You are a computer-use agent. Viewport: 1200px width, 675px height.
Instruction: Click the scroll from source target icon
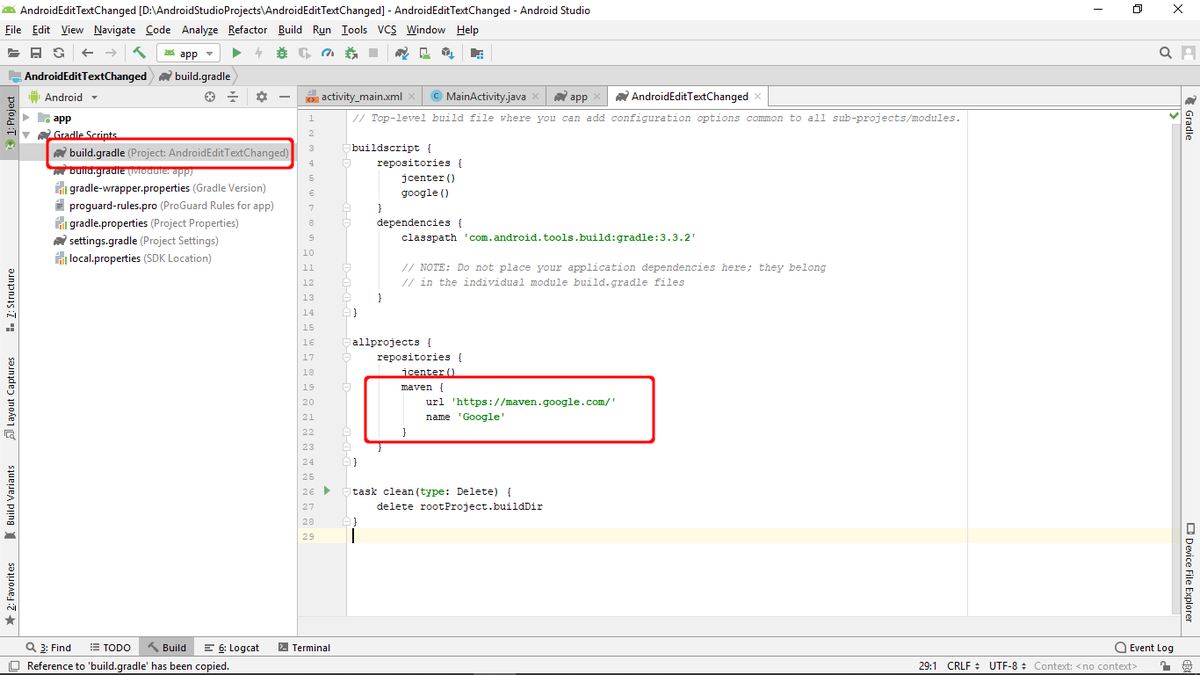(x=210, y=97)
